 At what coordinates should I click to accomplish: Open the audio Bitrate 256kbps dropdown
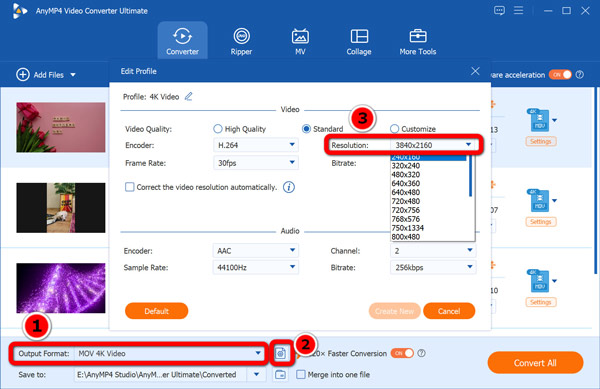pyautogui.click(x=433, y=267)
